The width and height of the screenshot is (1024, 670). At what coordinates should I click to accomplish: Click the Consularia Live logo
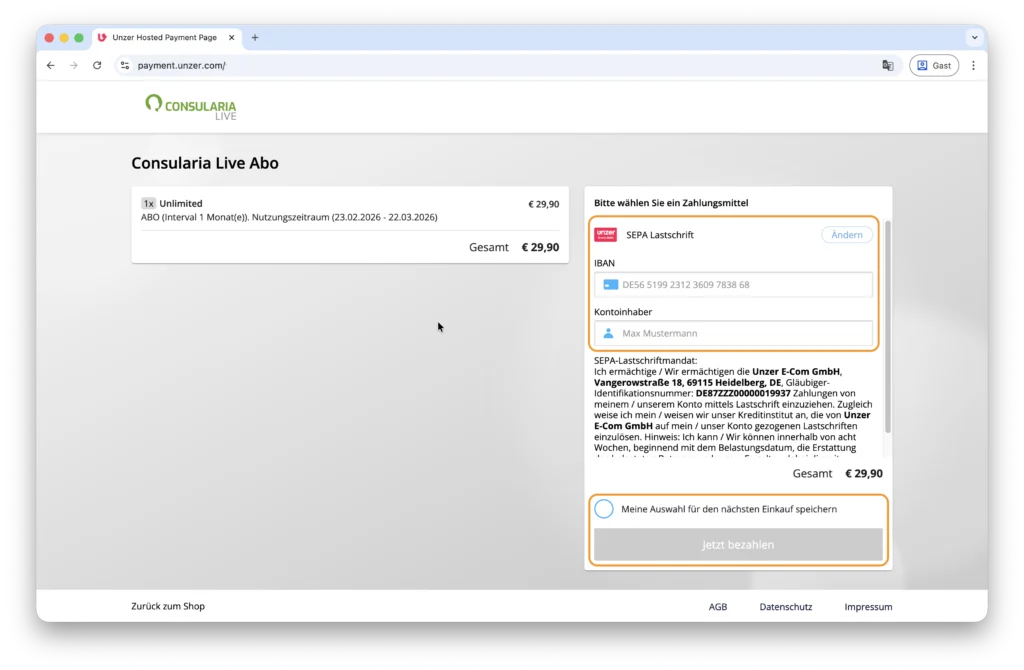(191, 106)
